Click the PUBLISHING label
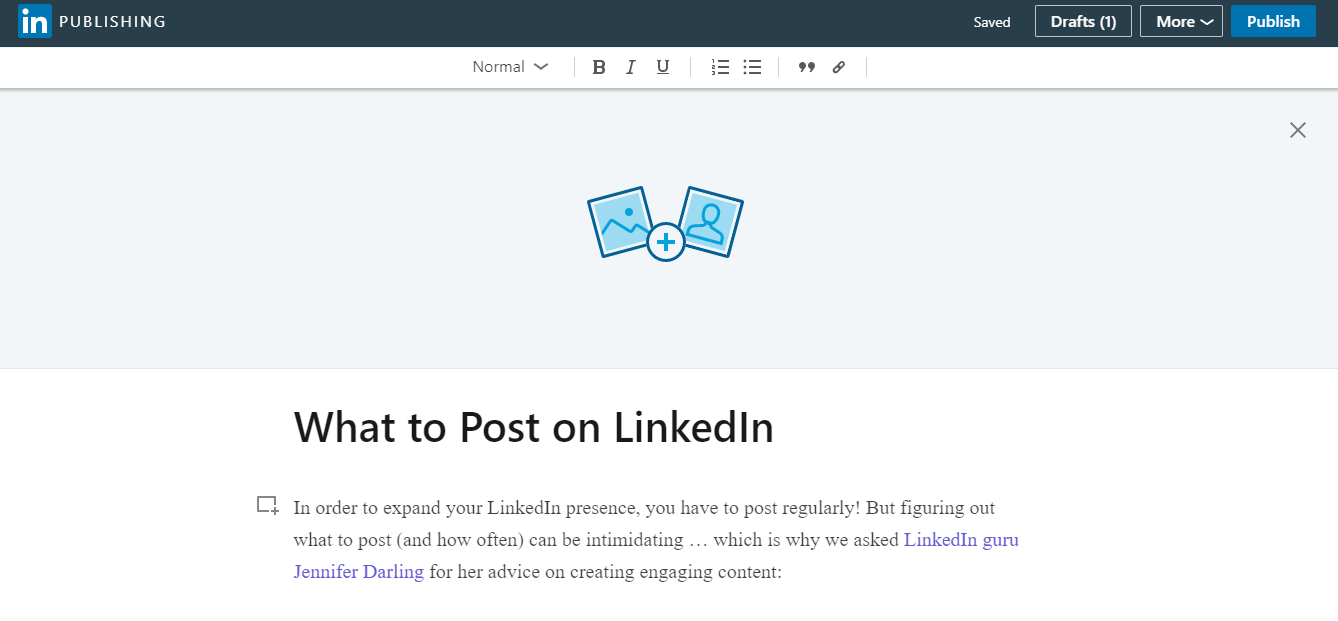 click(112, 21)
